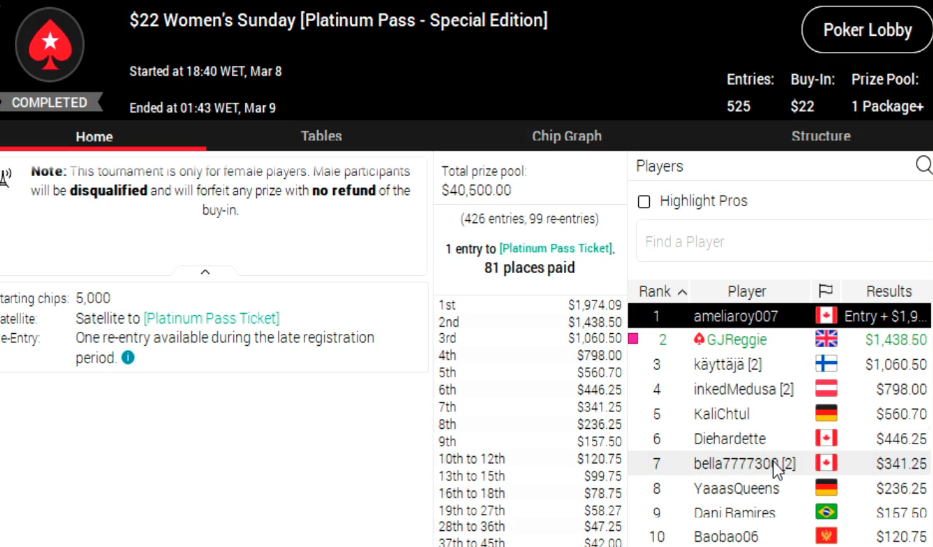Switch to the Chip Graph tab
Viewport: 933px width, 547px height.
[x=567, y=136]
